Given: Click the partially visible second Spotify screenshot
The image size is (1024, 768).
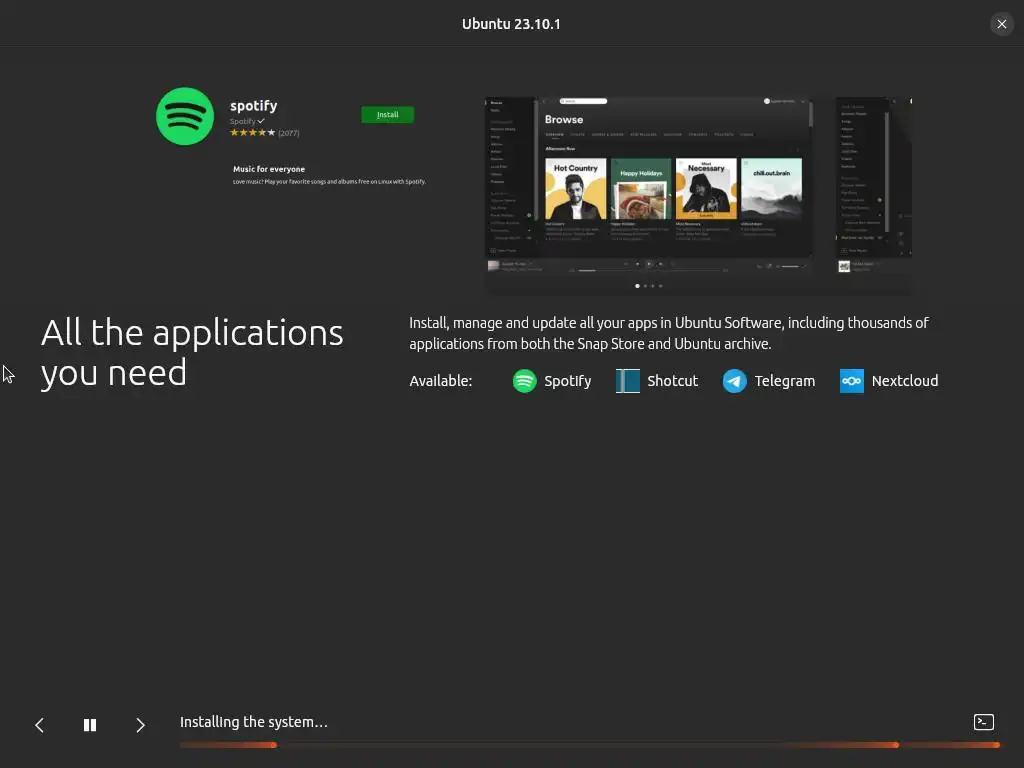Looking at the screenshot, I should 874,186.
